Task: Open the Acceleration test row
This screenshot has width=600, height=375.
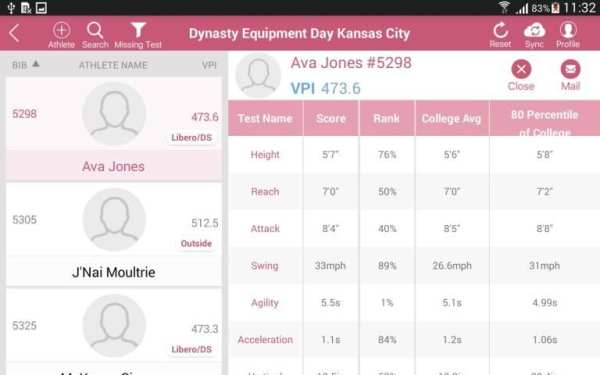Action: click(414, 340)
